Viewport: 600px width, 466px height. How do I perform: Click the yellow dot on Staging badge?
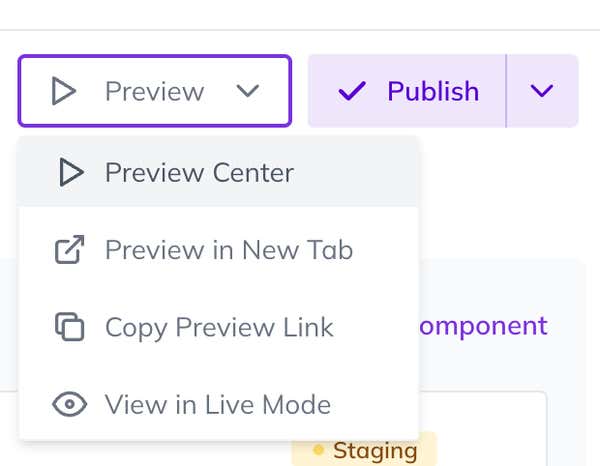[x=319, y=450]
